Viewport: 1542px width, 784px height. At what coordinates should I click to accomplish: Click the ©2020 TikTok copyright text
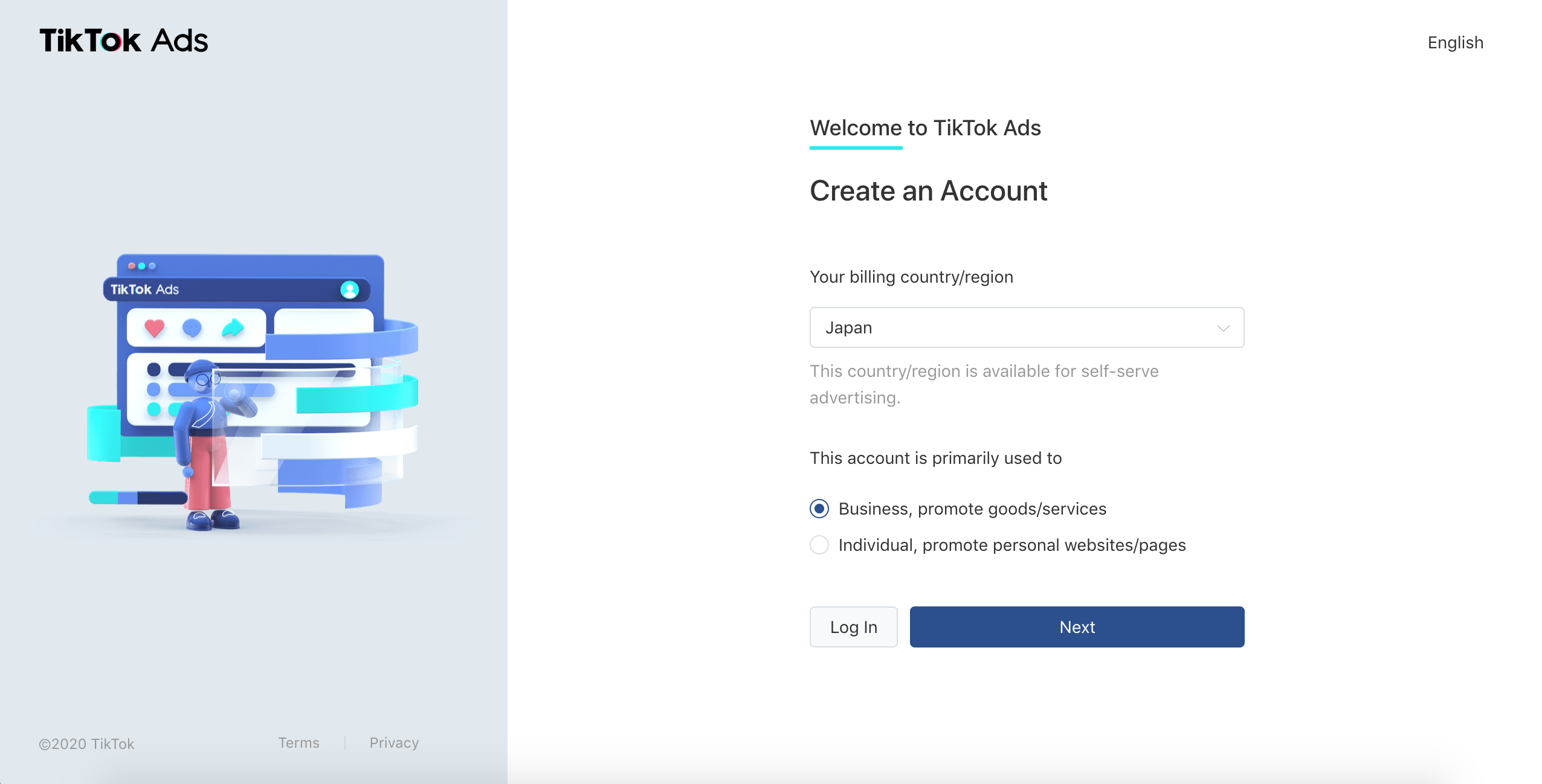[x=86, y=744]
